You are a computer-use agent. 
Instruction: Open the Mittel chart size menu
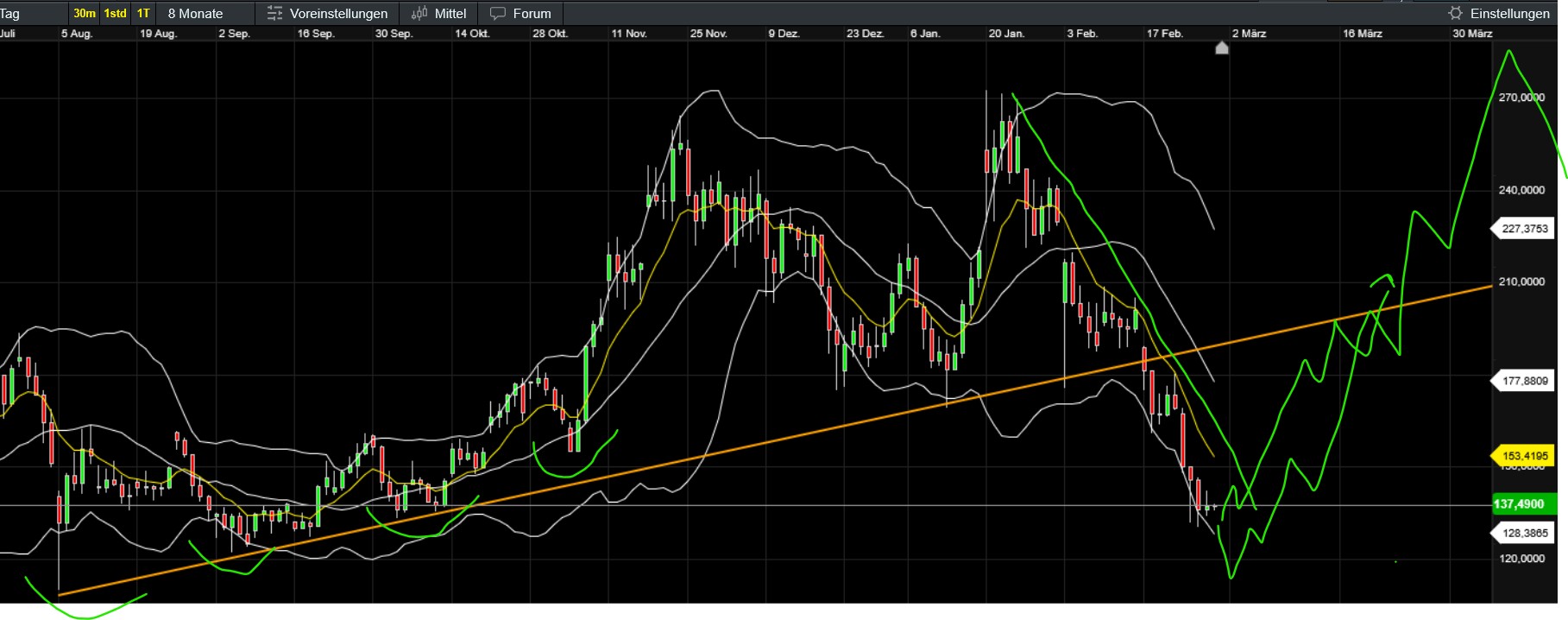pyautogui.click(x=450, y=13)
